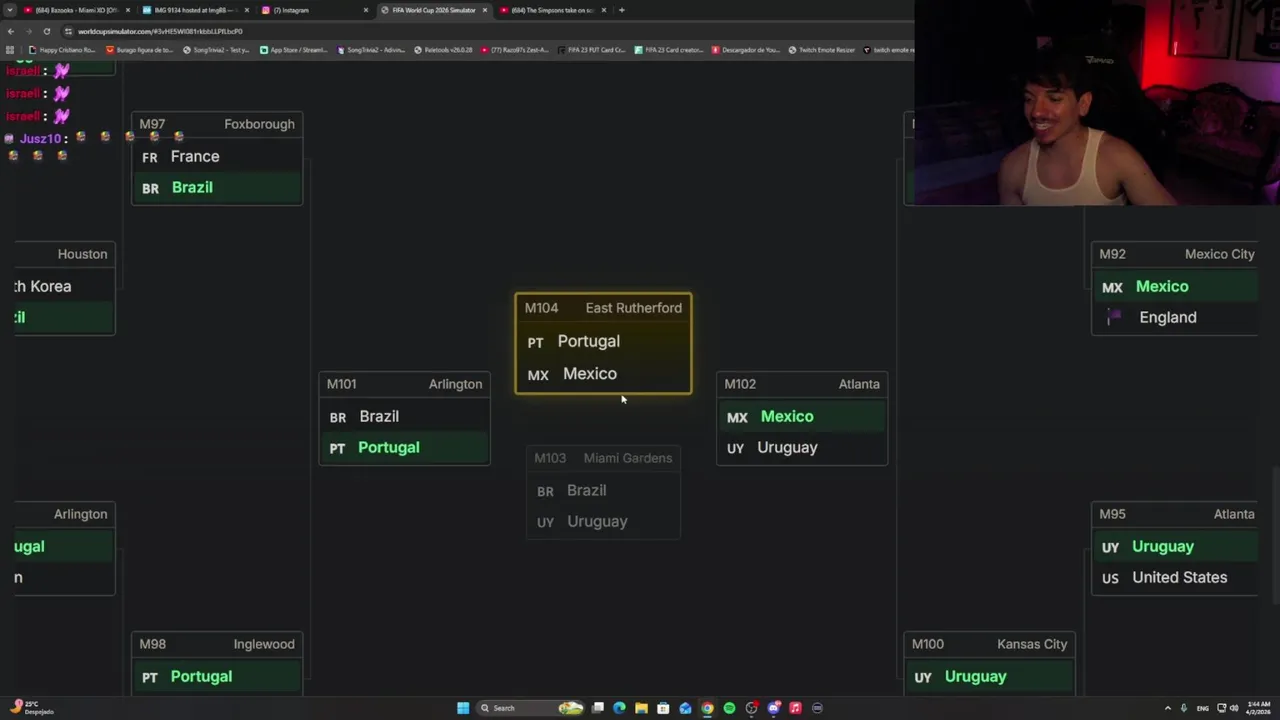
Task: Open File Explorer from taskbar
Action: click(x=641, y=708)
